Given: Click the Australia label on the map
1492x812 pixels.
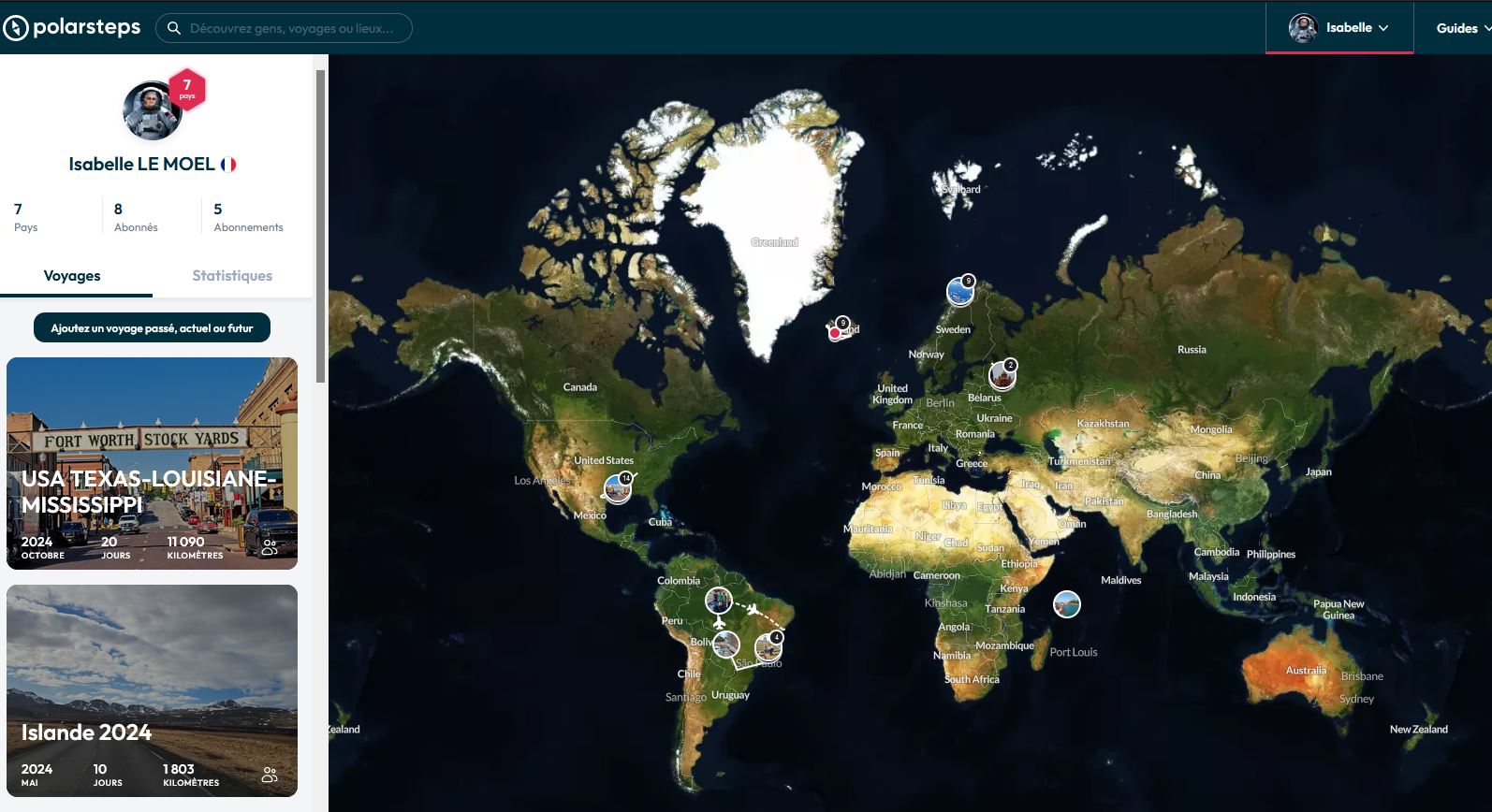Looking at the screenshot, I should tap(1306, 671).
